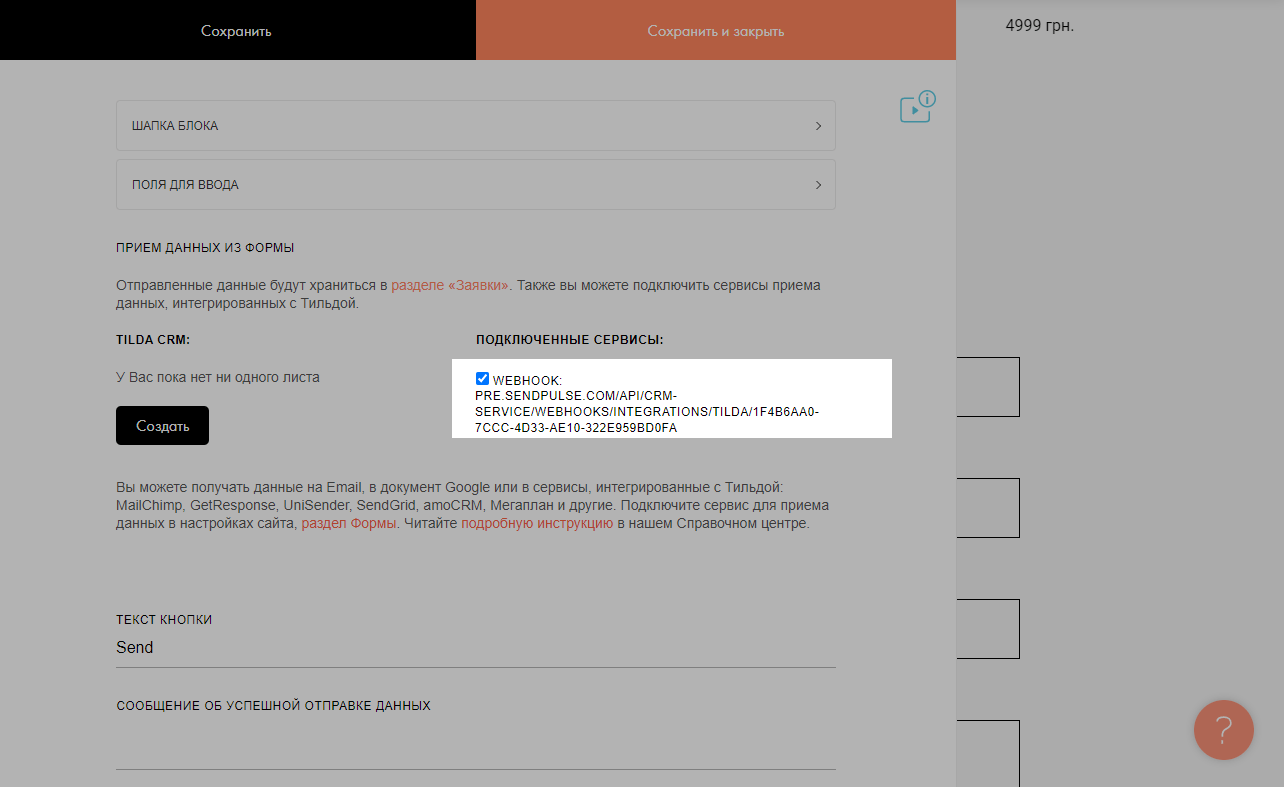The image size is (1284, 787).
Task: Click the chevron arrow on ШАПКА БЛОКА row
Action: tap(818, 126)
